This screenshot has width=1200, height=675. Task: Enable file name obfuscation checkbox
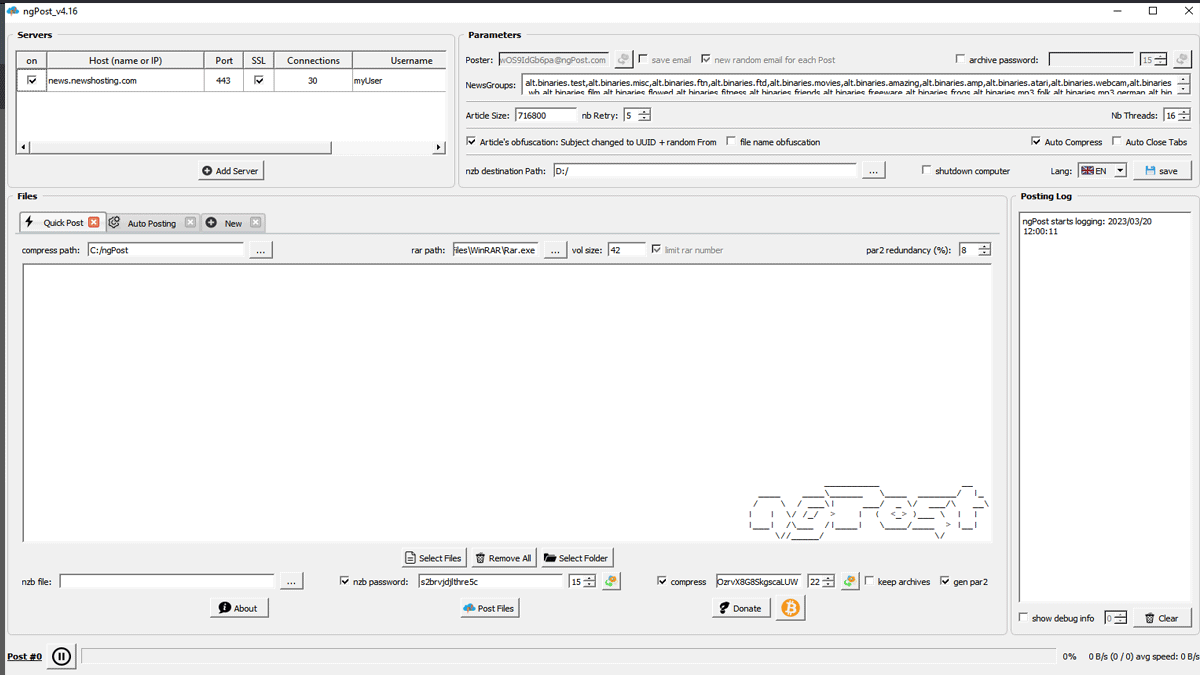coord(731,142)
